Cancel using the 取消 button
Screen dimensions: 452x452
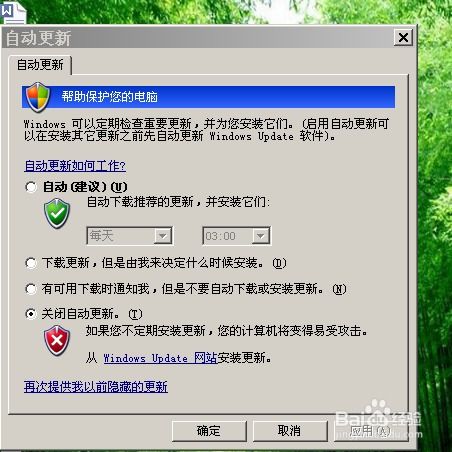[290, 431]
